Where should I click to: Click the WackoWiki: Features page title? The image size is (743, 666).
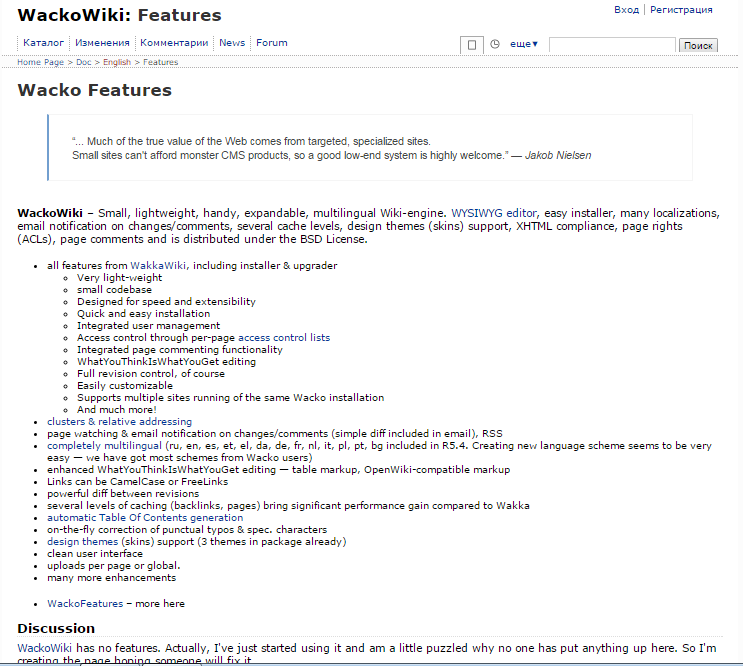[119, 15]
